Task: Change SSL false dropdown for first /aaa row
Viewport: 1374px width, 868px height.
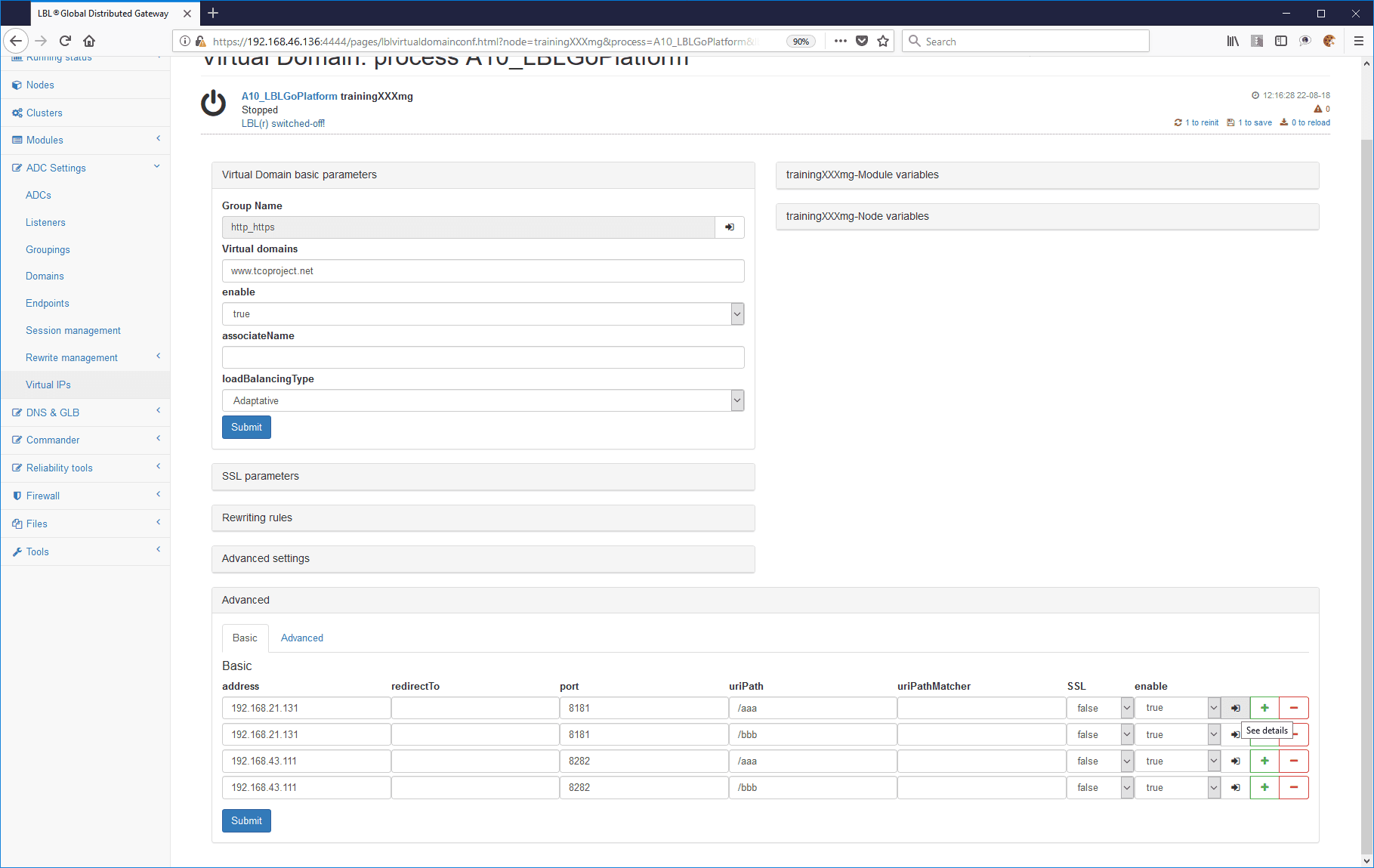Action: pos(1100,708)
